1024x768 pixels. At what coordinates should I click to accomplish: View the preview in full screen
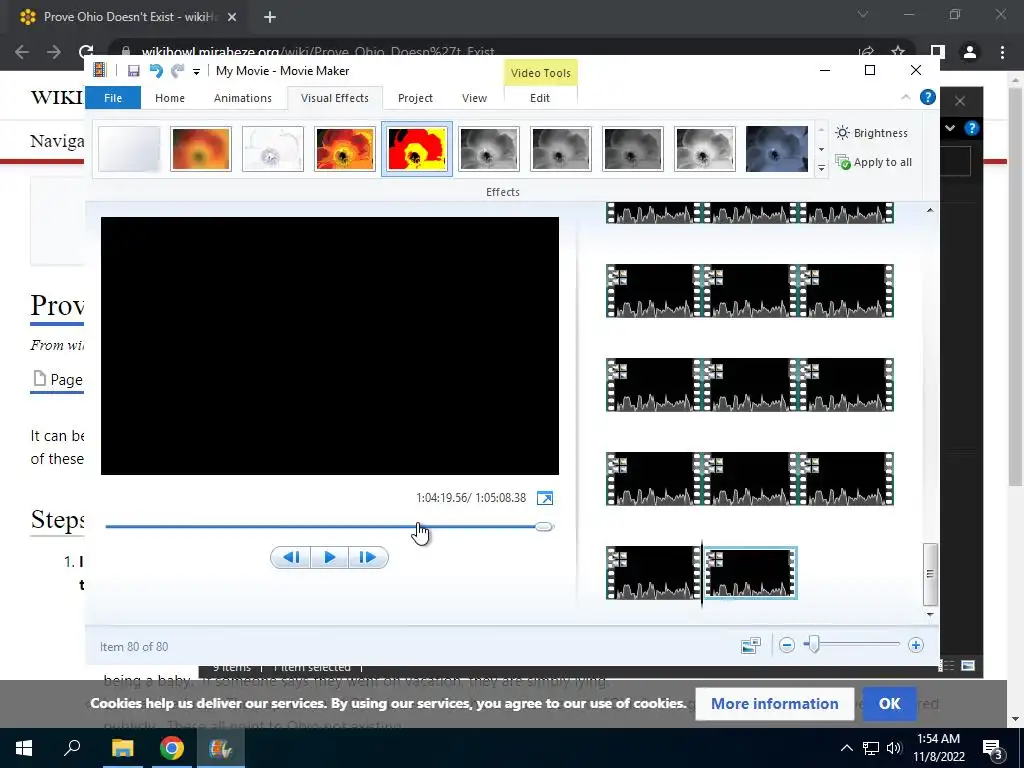tap(545, 498)
